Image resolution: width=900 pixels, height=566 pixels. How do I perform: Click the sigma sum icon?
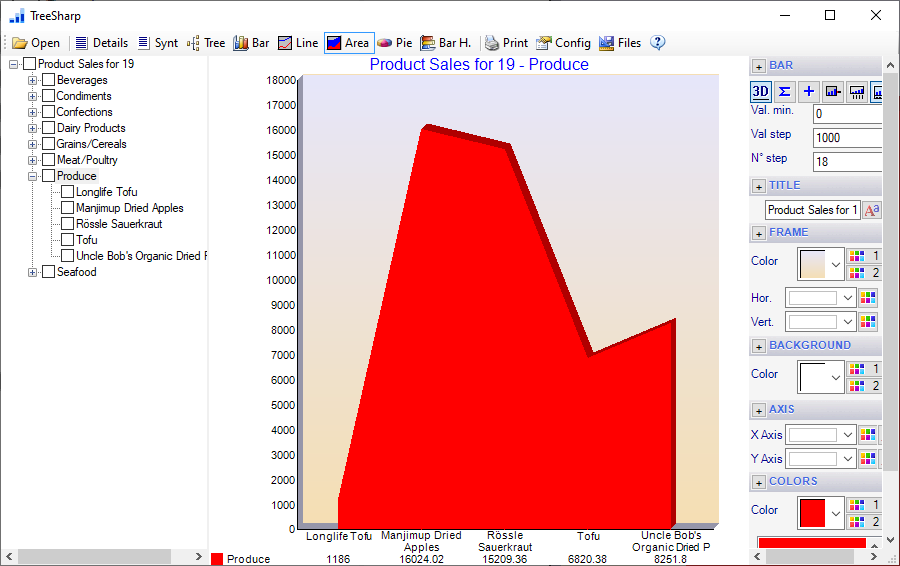click(x=785, y=91)
